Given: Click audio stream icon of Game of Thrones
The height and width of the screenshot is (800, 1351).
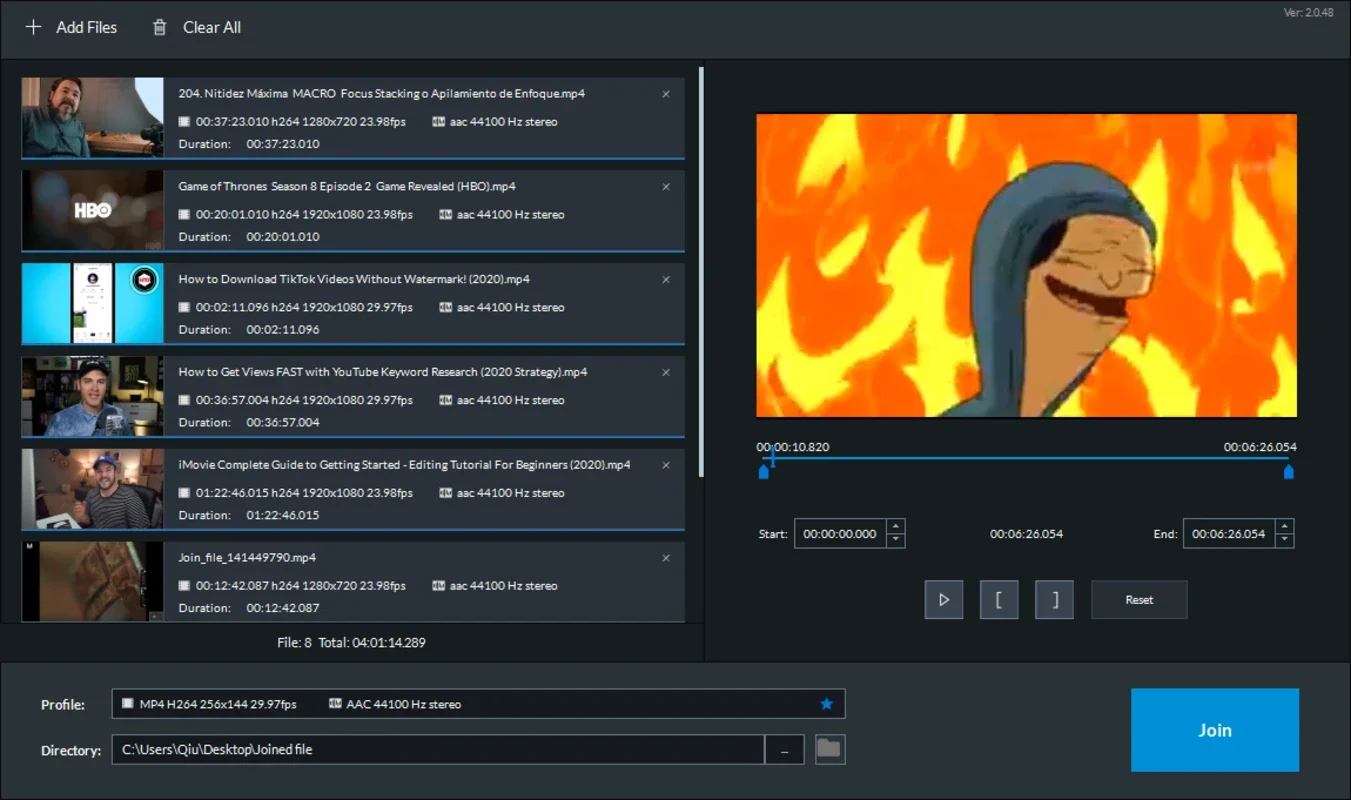Looking at the screenshot, I should click(445, 215).
